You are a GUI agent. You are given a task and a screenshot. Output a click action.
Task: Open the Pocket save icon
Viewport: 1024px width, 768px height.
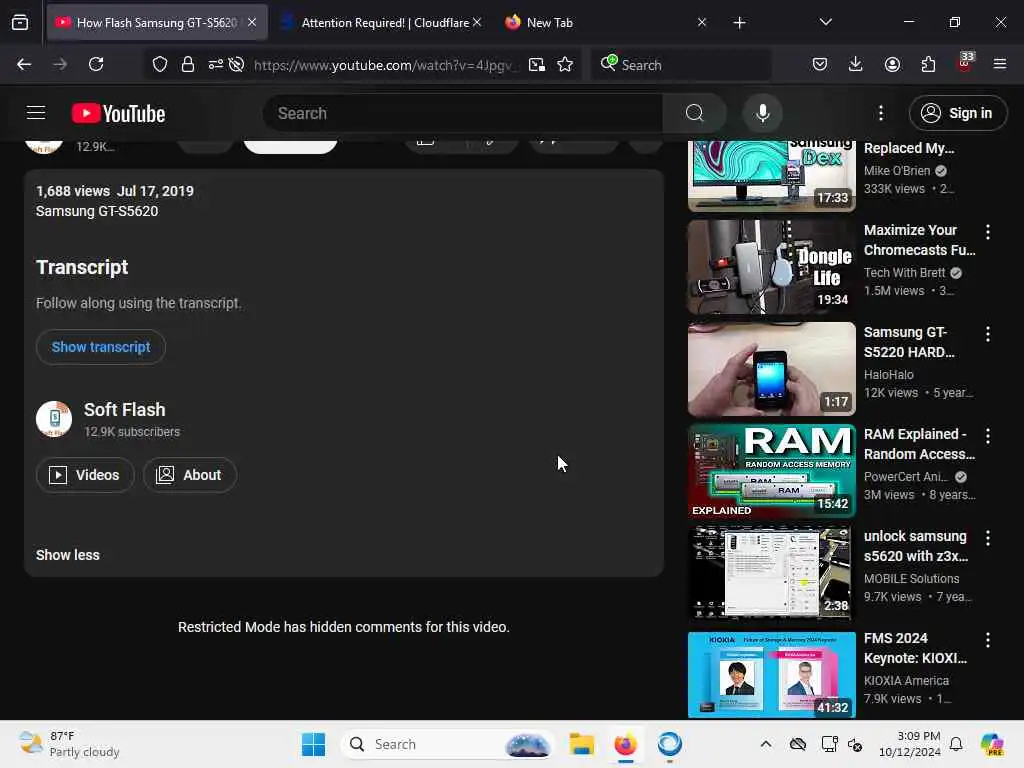[x=820, y=64]
